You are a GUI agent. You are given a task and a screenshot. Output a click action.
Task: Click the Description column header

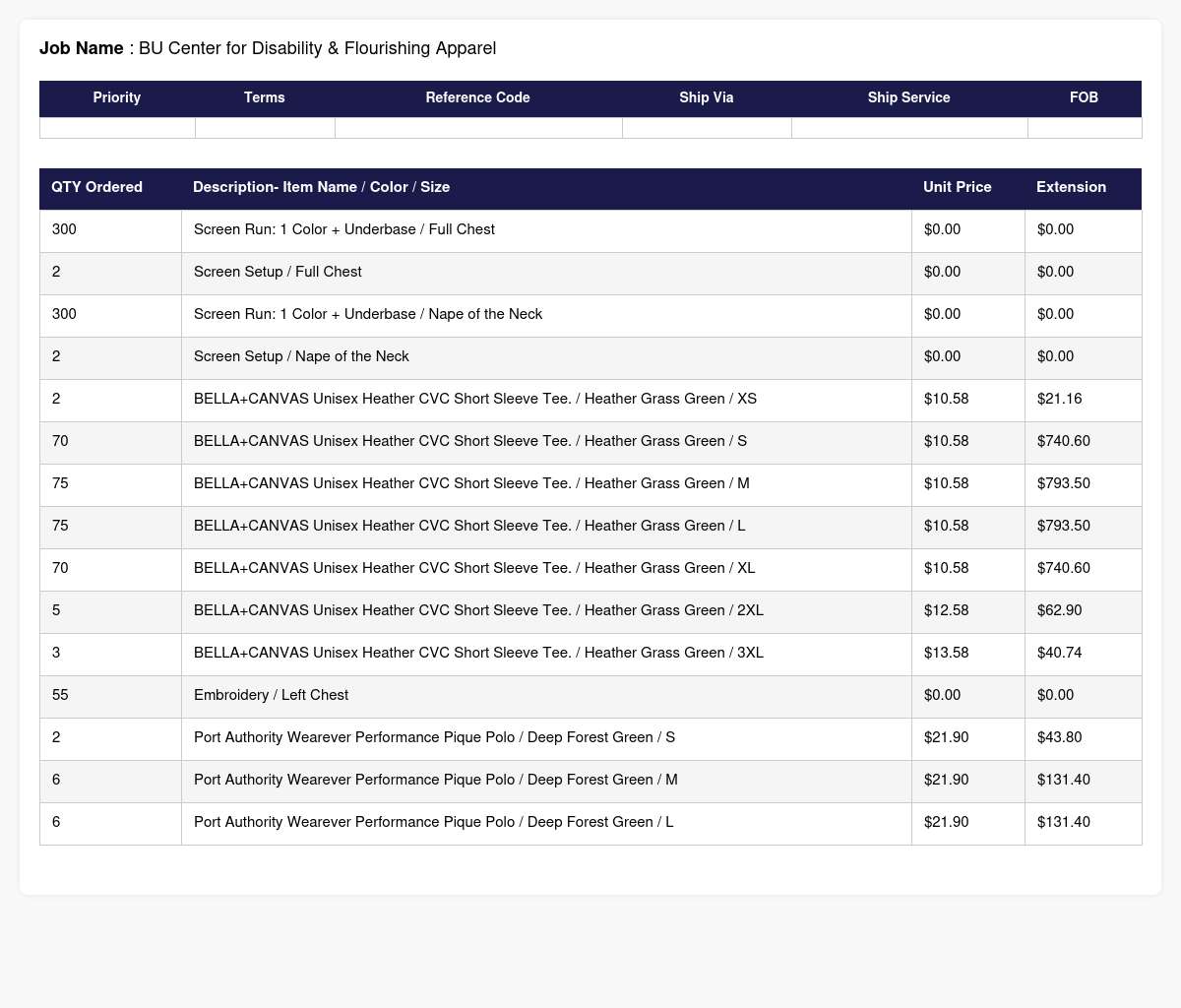(x=546, y=187)
